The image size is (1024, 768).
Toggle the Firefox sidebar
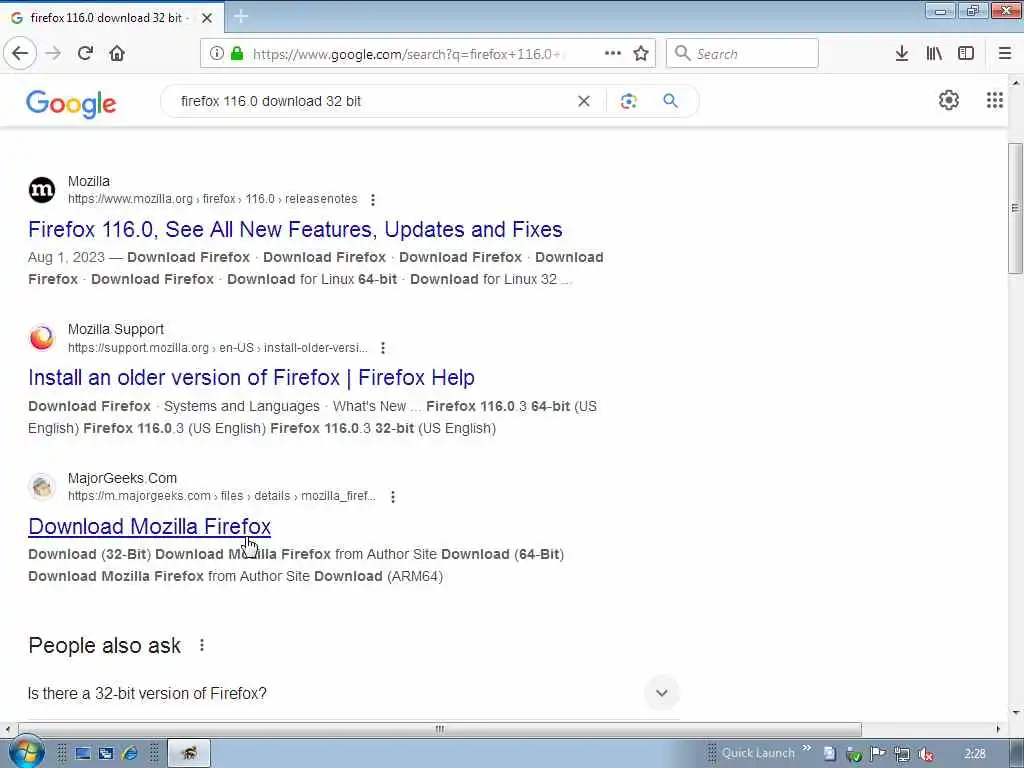[966, 54]
